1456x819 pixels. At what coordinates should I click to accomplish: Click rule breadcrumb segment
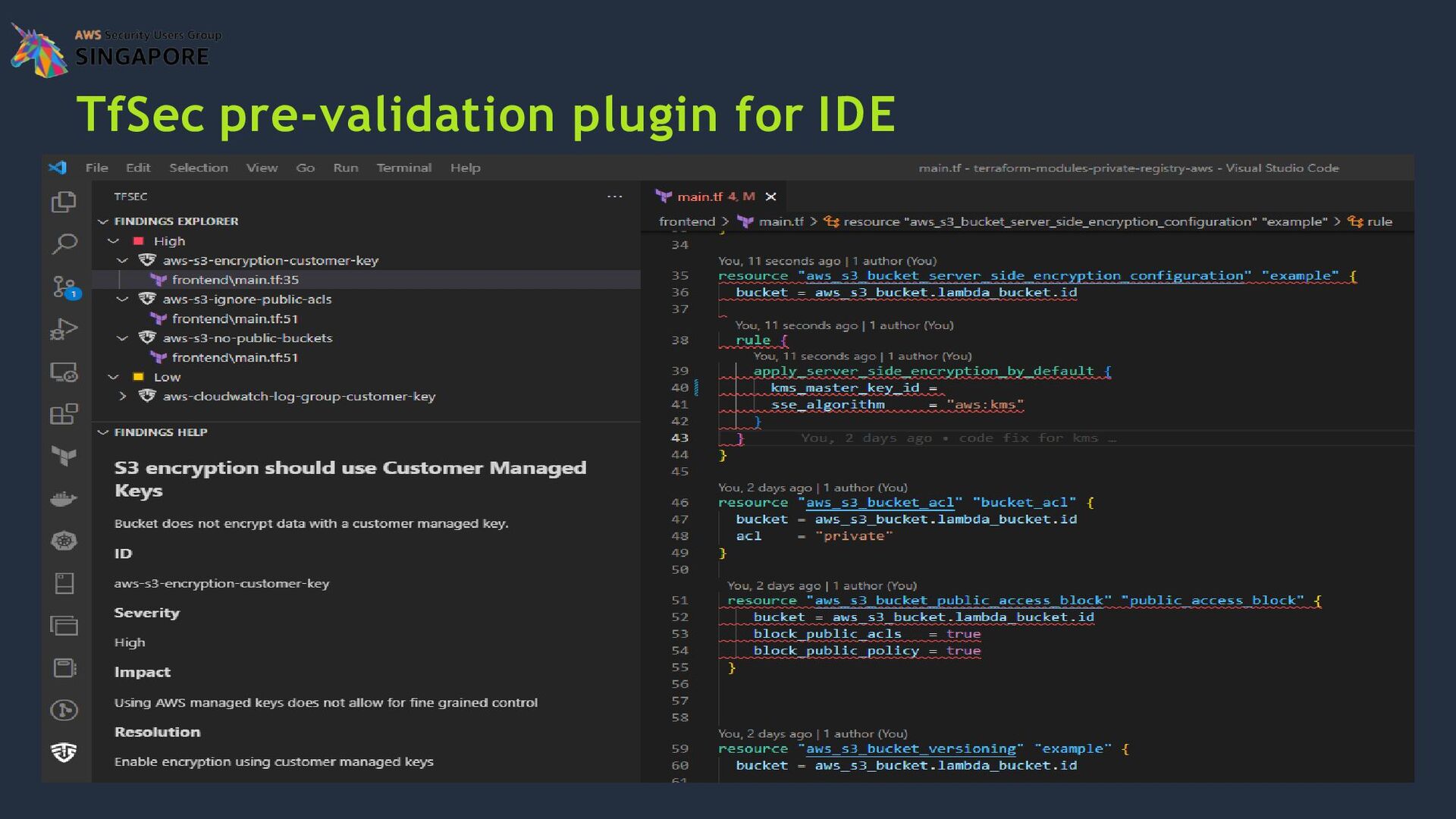[x=1379, y=221]
